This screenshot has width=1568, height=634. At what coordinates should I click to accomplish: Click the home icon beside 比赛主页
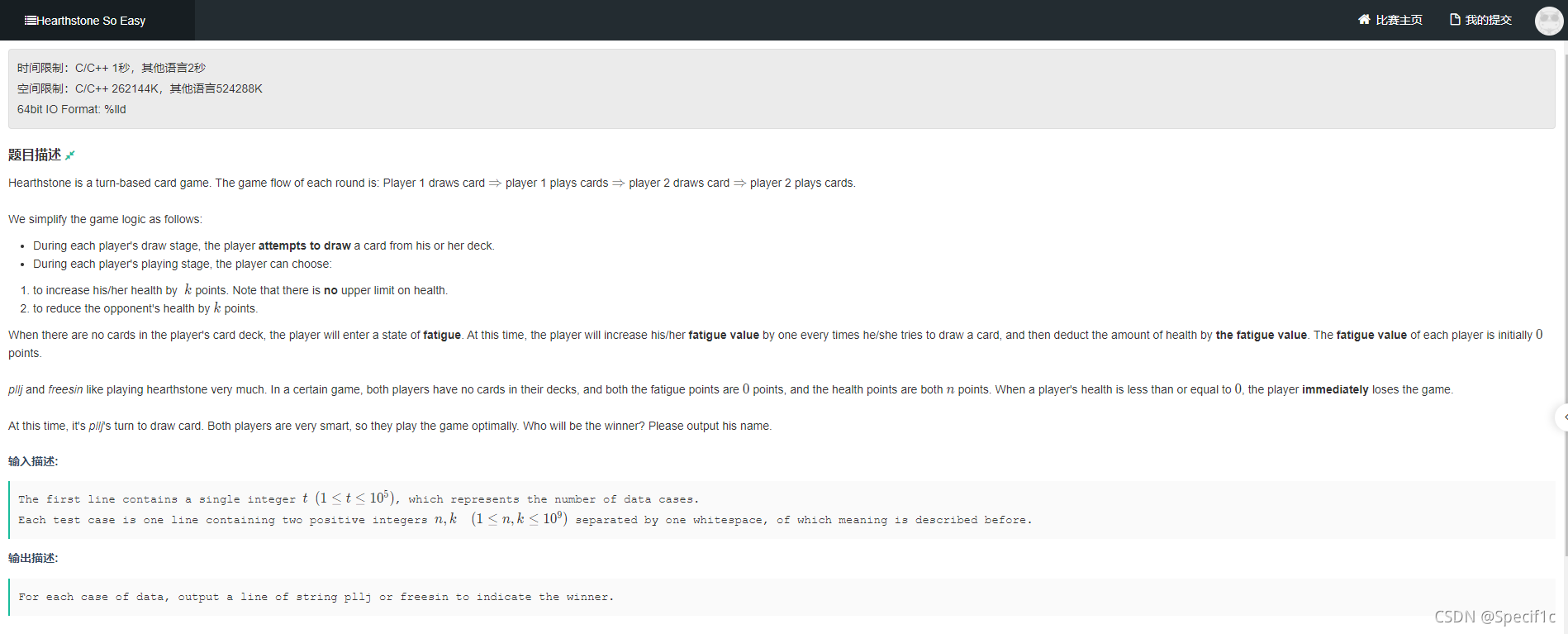pyautogui.click(x=1364, y=20)
